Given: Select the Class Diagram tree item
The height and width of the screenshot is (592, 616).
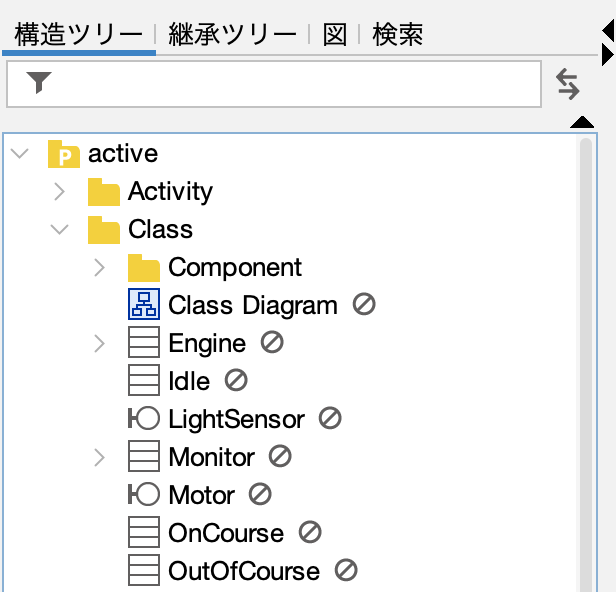Looking at the screenshot, I should [x=253, y=306].
